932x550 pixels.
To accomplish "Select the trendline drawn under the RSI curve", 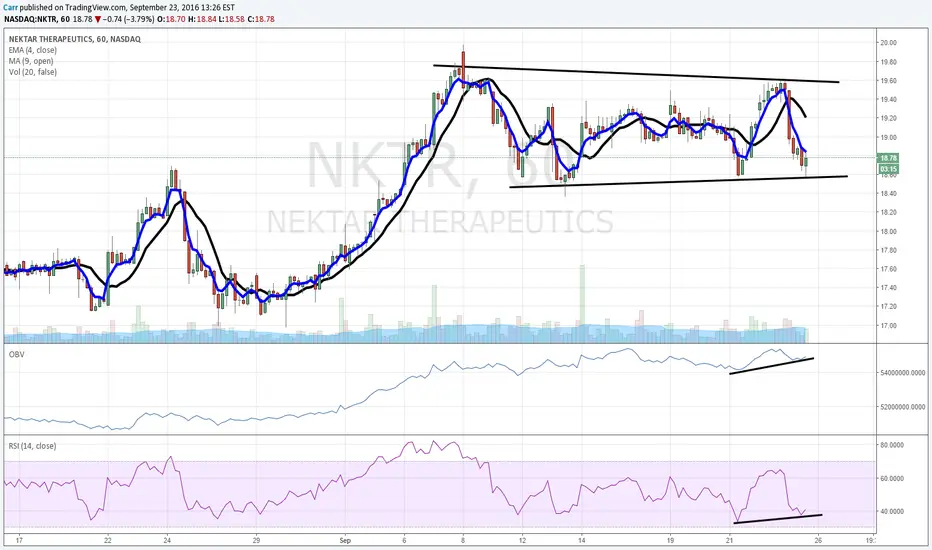I will (778, 518).
